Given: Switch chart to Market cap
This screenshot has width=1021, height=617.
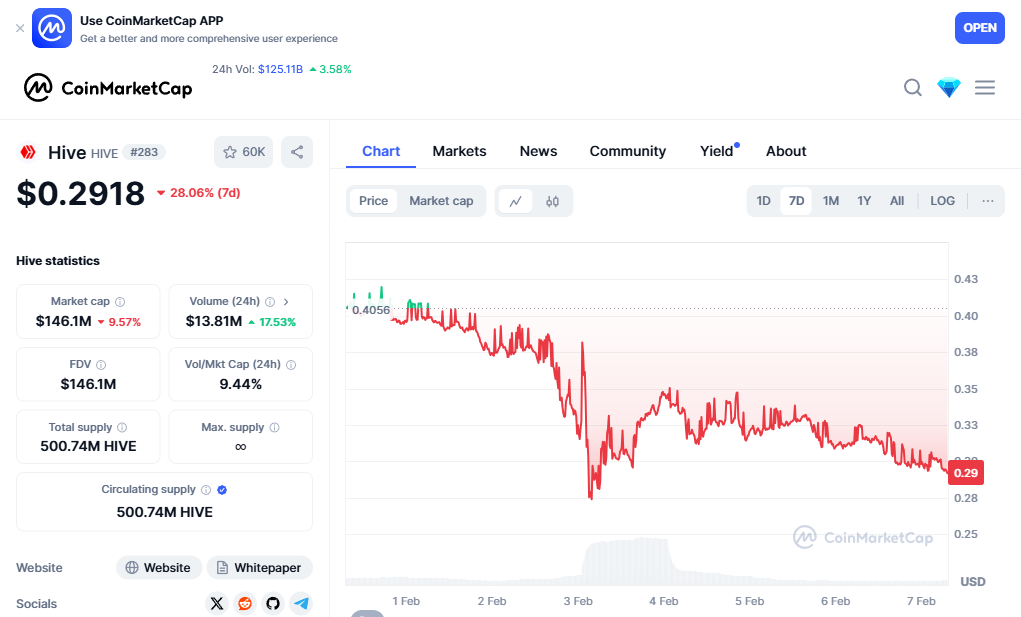Looking at the screenshot, I should [441, 201].
